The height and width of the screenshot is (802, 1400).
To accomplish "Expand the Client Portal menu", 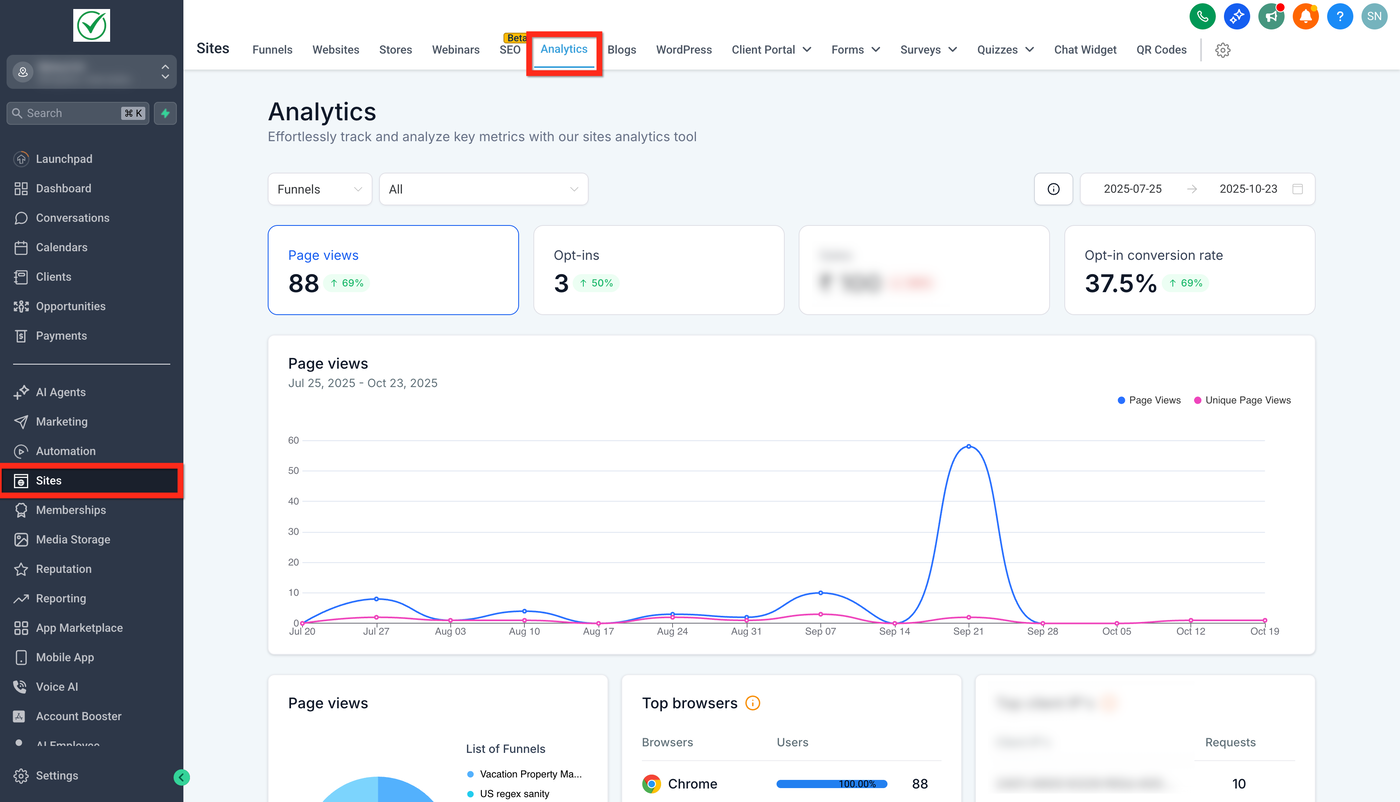I will pyautogui.click(x=770, y=50).
